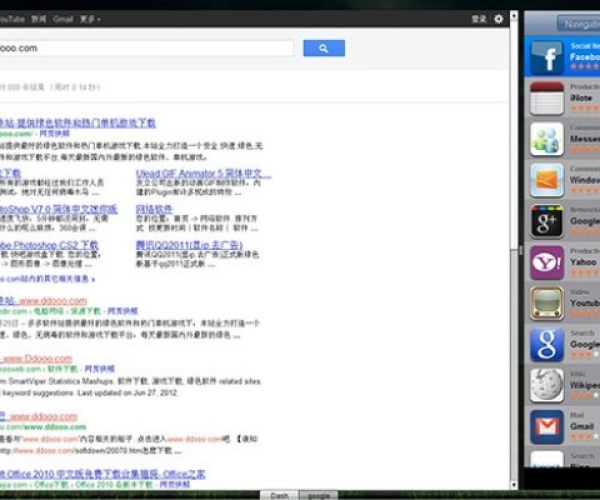Open the Google+ app icon
Screen dimensions: 600x500
click(x=546, y=222)
